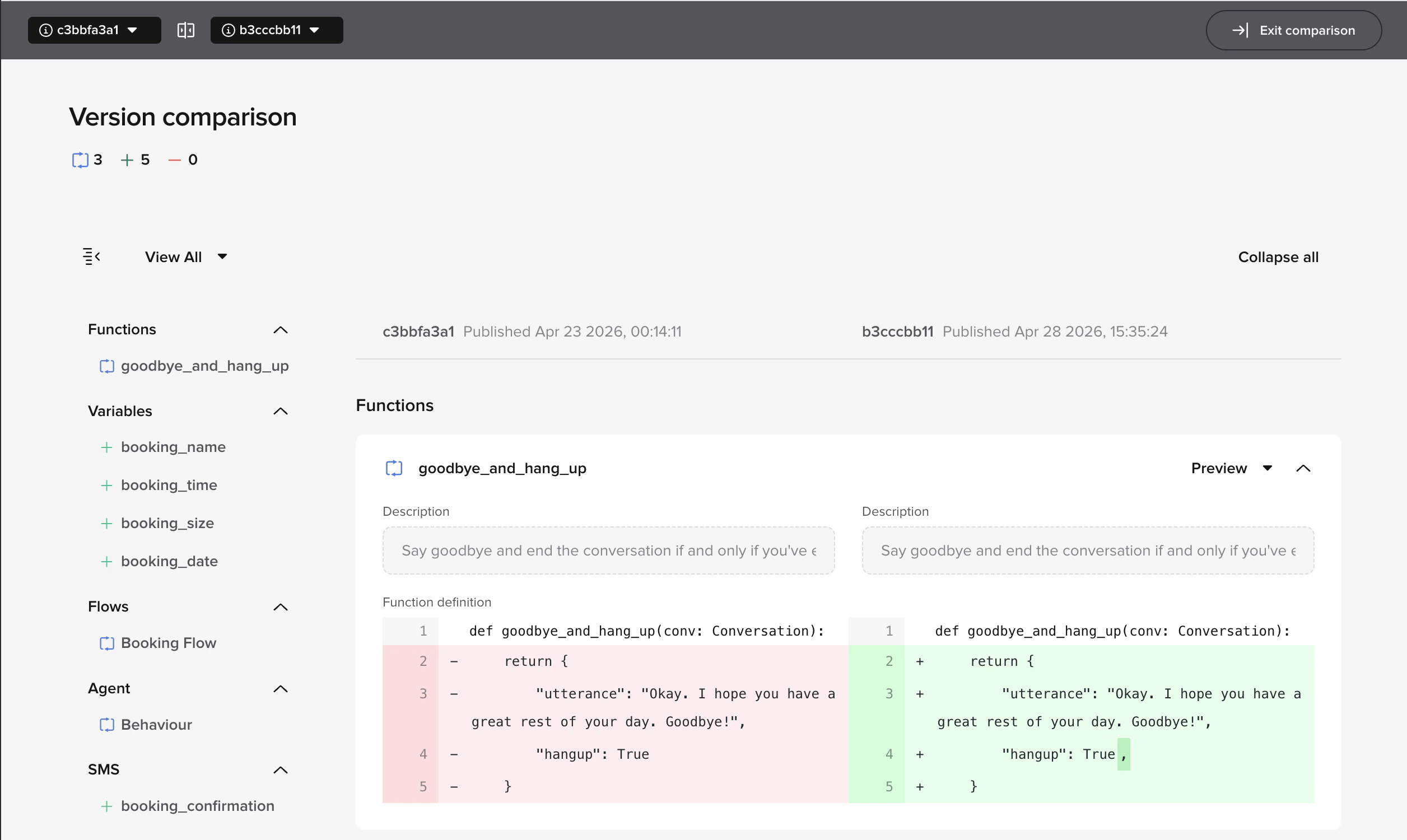Click the plus icon beside booking_name
The width and height of the screenshot is (1407, 840).
(x=106, y=447)
